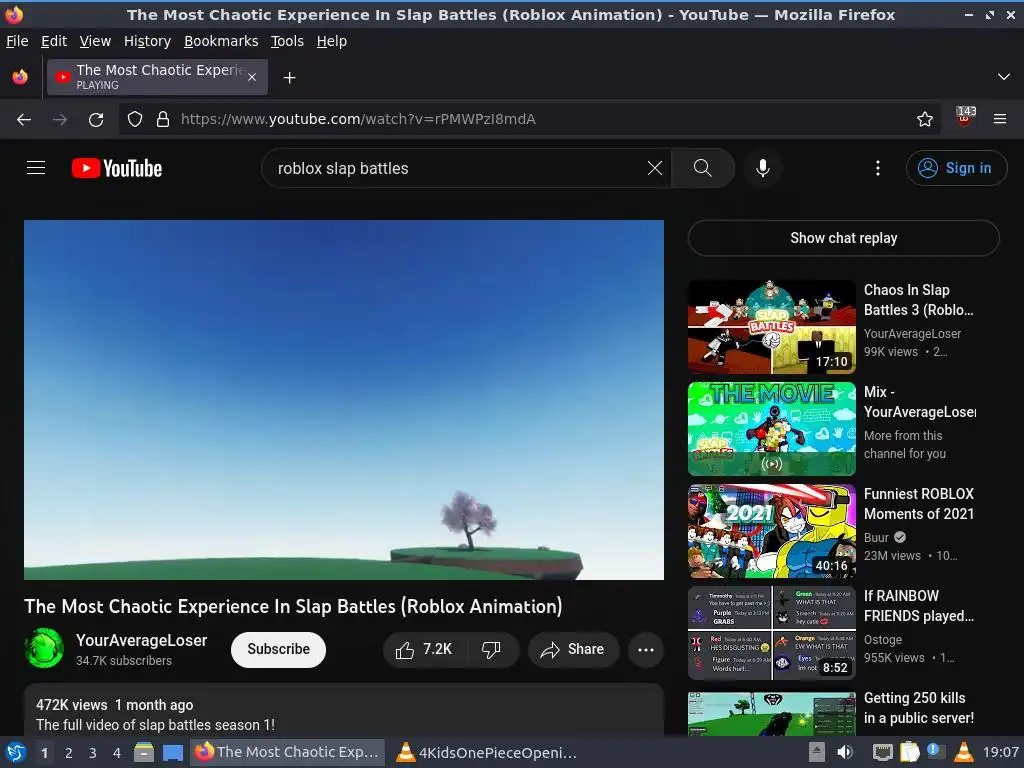Open the Bookmarks menu
The width and height of the screenshot is (1024, 768).
pyautogui.click(x=221, y=41)
